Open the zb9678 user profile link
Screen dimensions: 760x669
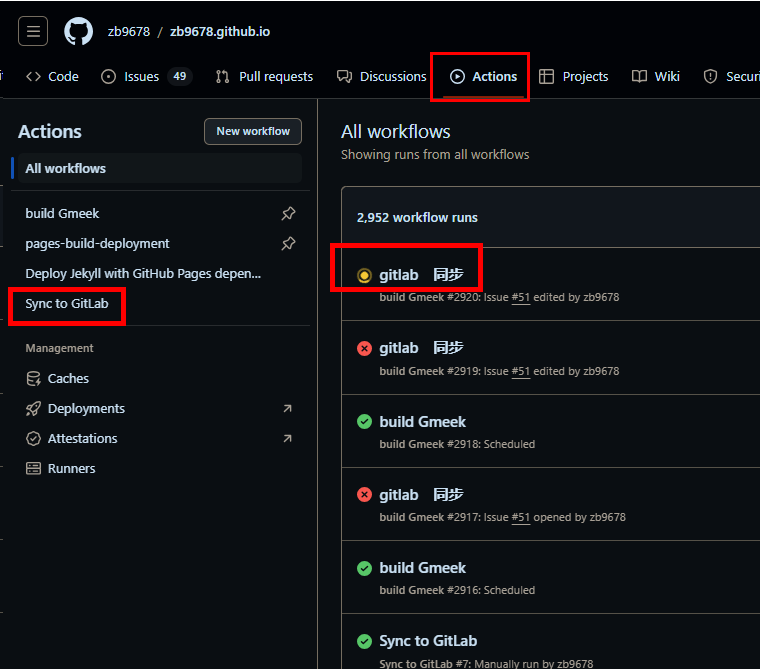click(129, 32)
